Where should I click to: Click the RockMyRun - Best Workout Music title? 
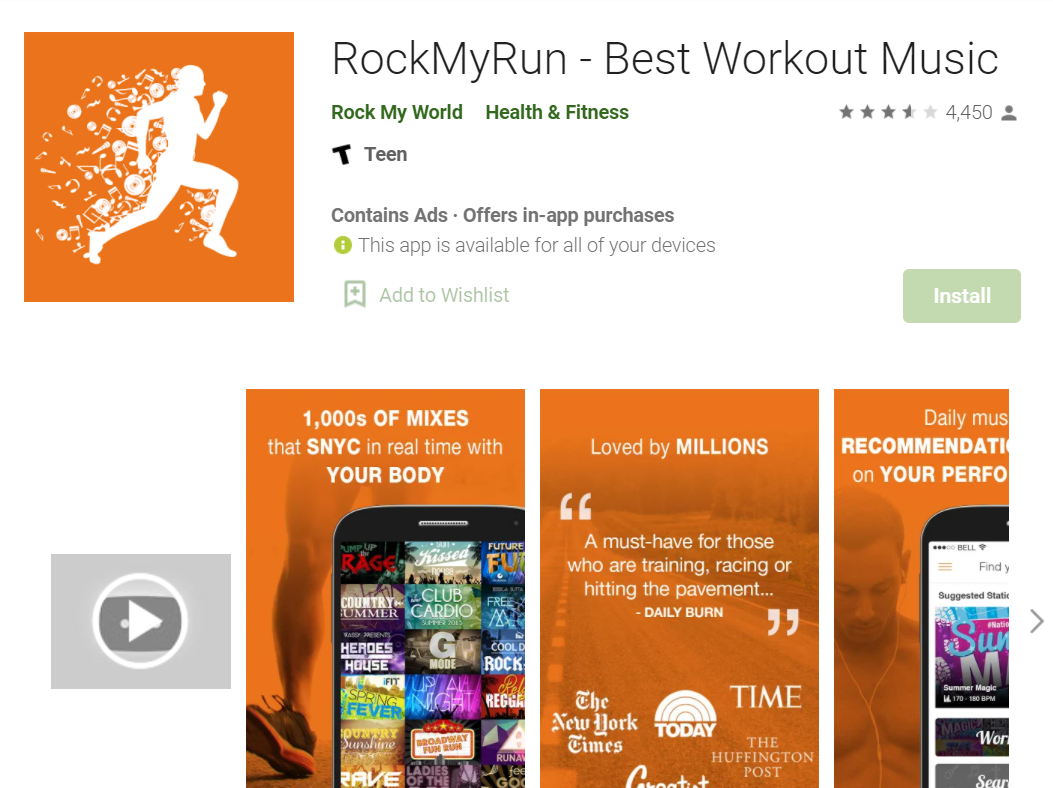point(665,58)
